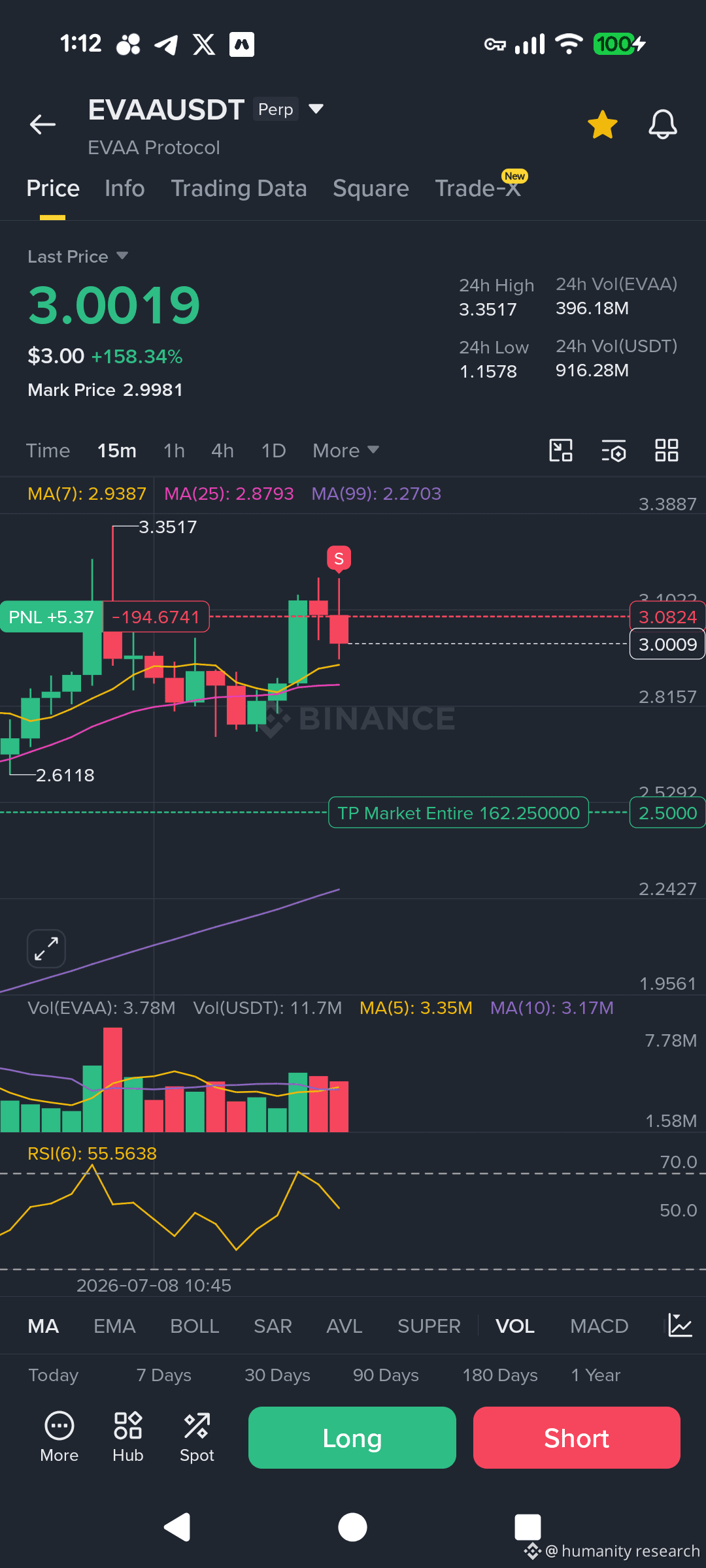The width and height of the screenshot is (706, 1568).
Task: Open price alert bell icon
Action: tap(662, 124)
